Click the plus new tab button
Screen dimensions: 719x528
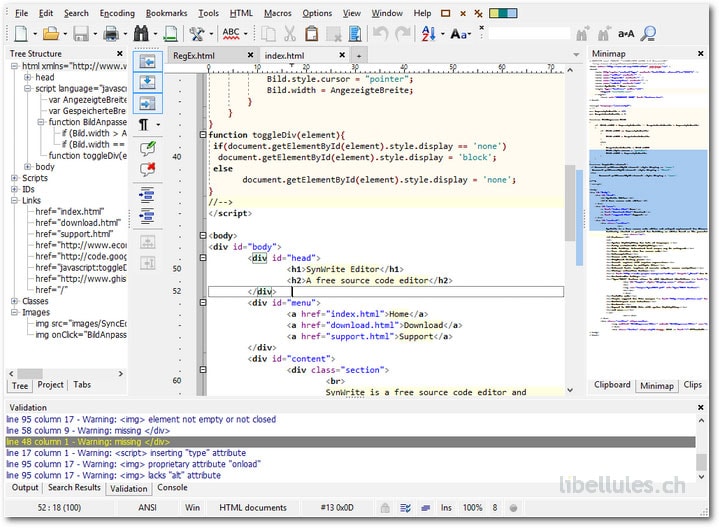359,56
